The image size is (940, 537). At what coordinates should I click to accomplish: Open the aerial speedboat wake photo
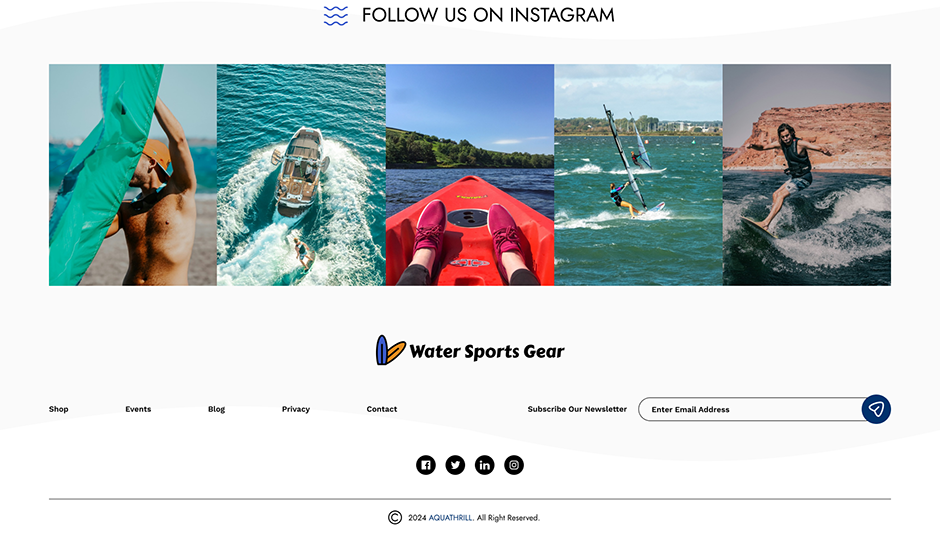[301, 175]
